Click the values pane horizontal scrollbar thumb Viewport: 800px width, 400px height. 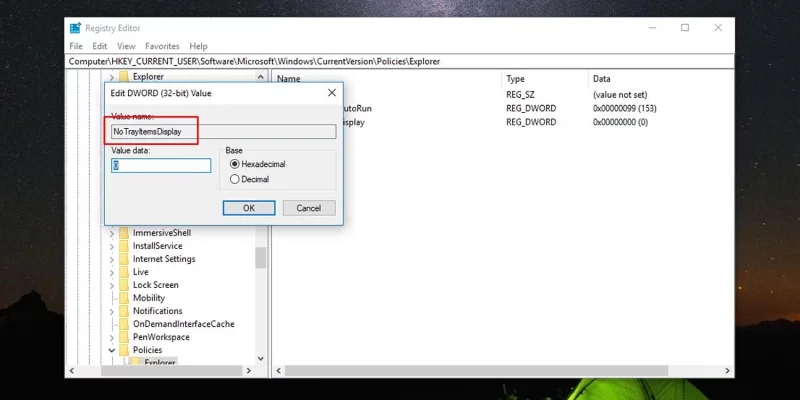[476, 370]
